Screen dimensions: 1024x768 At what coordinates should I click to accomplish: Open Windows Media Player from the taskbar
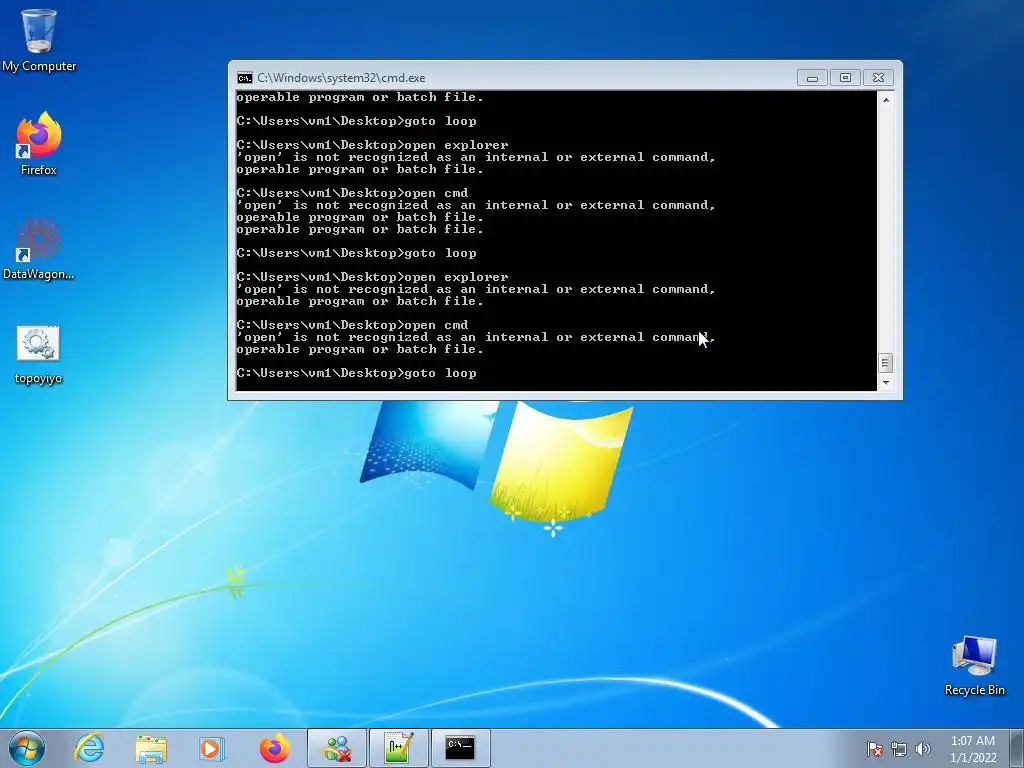(212, 748)
